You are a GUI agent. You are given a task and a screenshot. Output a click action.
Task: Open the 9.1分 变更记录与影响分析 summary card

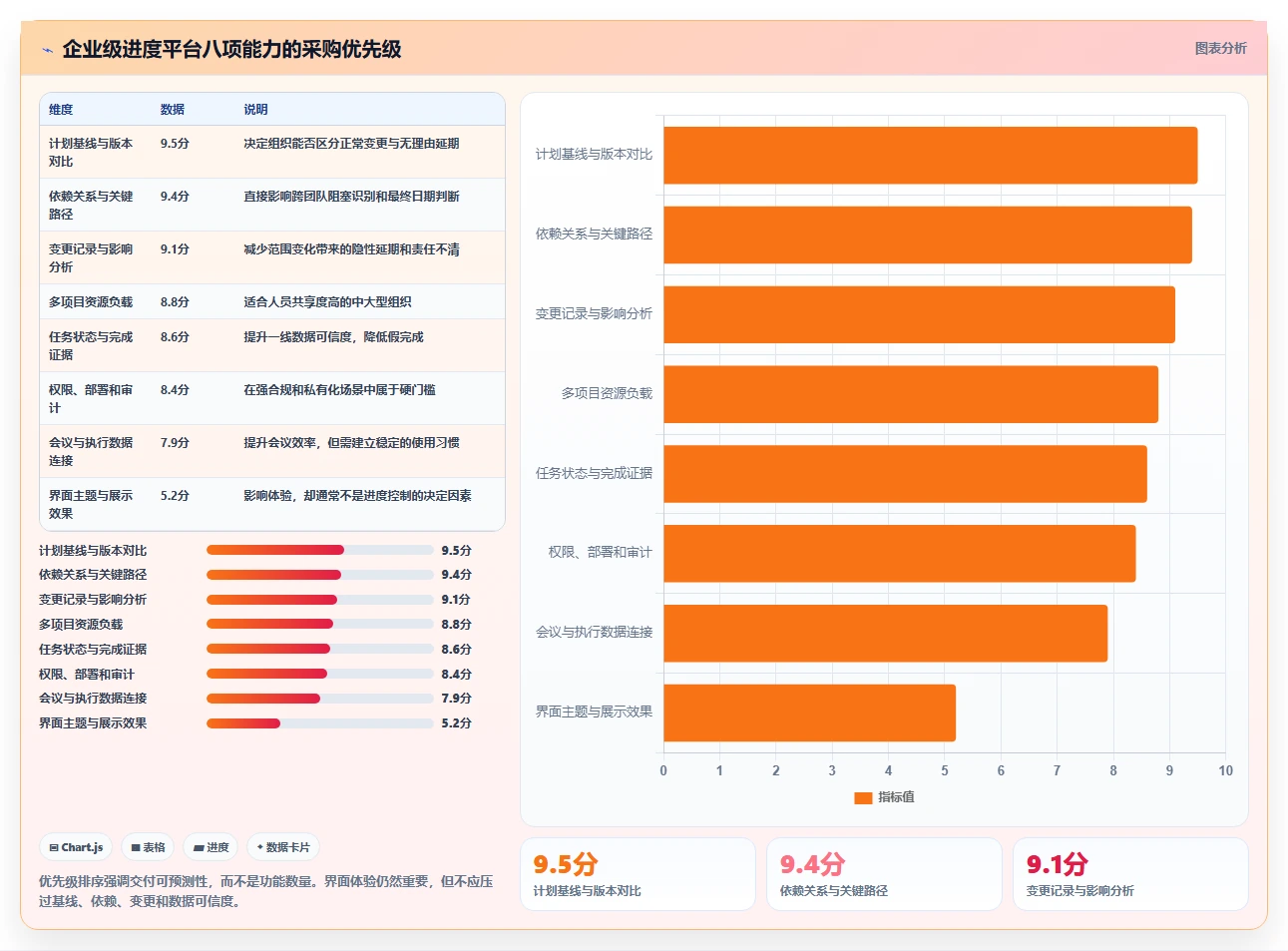(x=1130, y=874)
